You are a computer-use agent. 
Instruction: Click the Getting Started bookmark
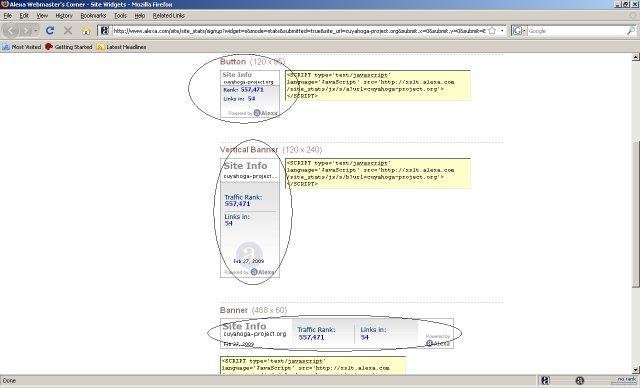(69, 47)
